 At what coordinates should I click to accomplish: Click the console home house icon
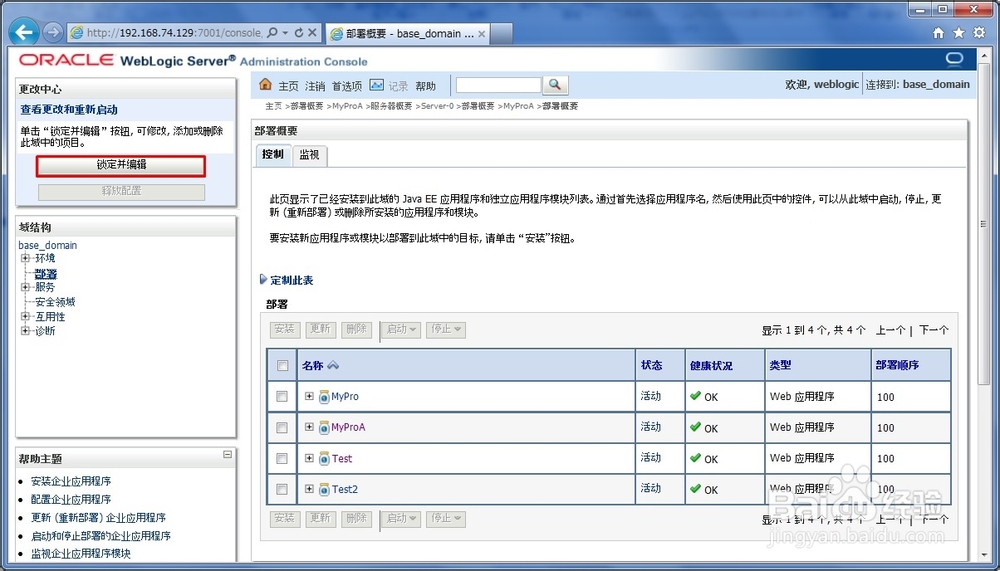point(265,84)
